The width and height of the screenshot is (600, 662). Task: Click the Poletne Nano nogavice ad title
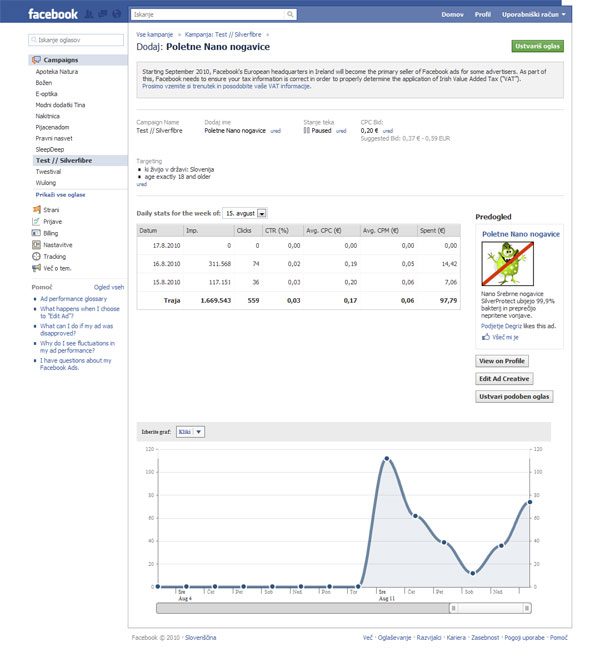(x=521, y=234)
